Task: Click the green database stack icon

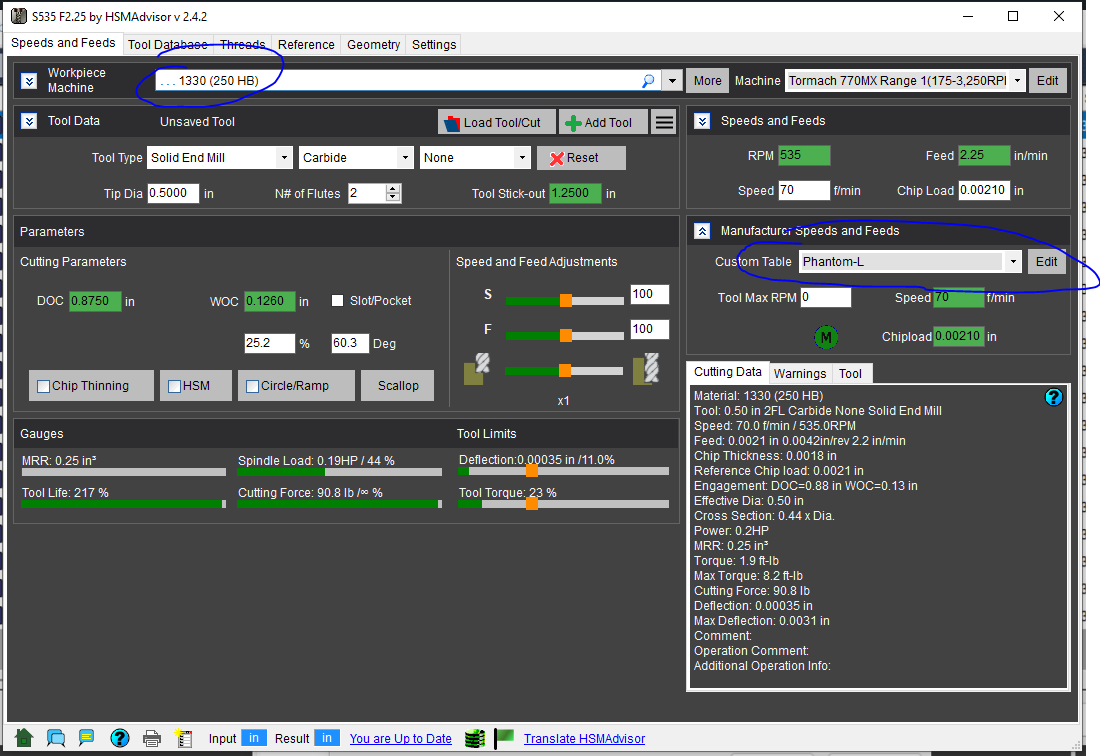Action: pos(474,739)
